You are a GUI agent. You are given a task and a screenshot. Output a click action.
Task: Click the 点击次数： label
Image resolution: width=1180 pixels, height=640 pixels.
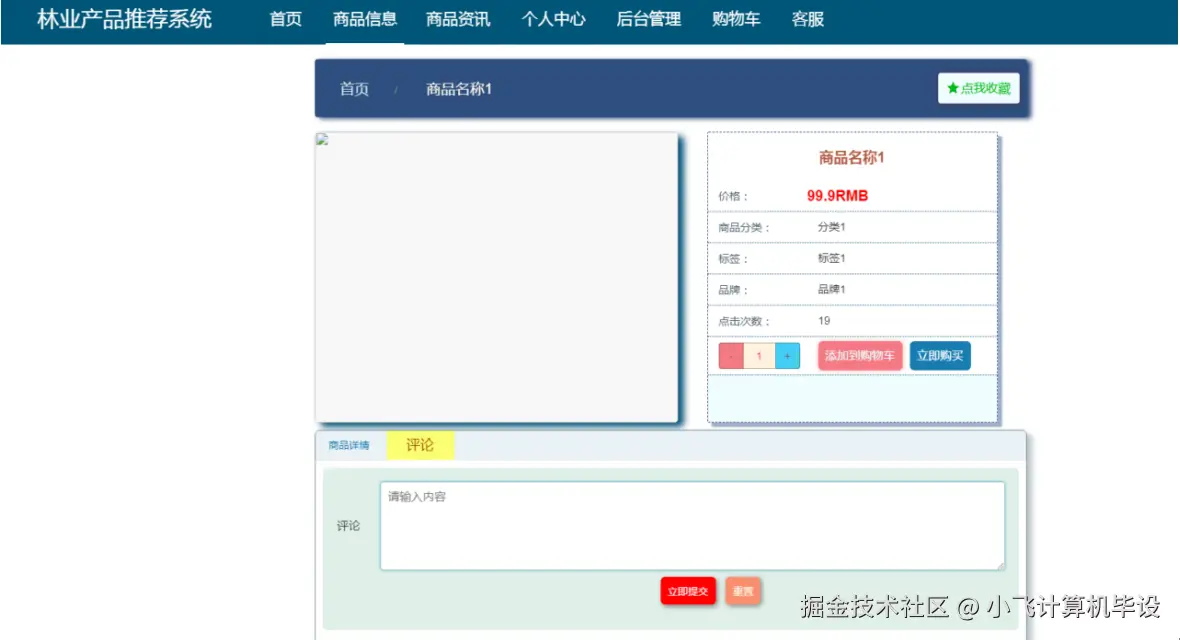744,322
